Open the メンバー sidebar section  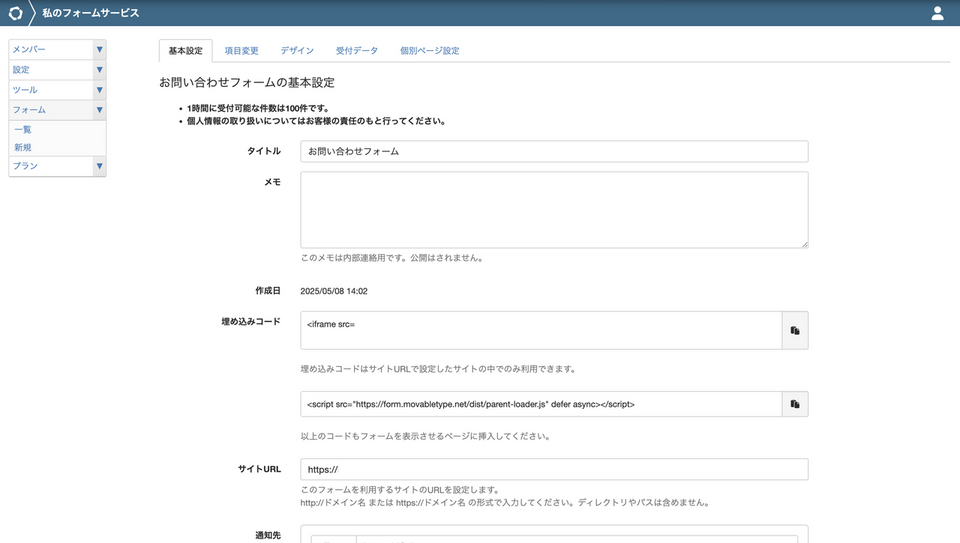(x=51, y=50)
